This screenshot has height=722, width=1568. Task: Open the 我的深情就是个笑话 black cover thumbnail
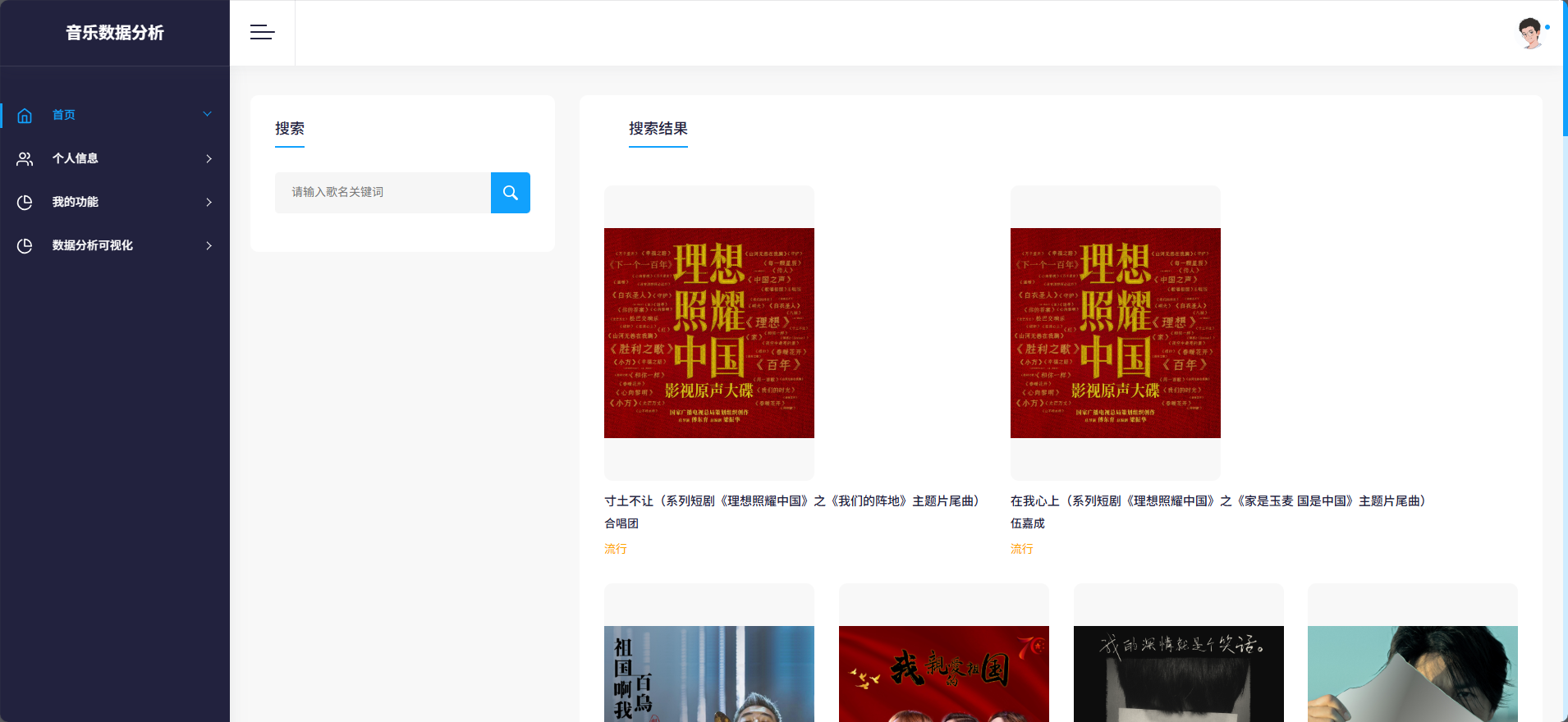[1179, 674]
